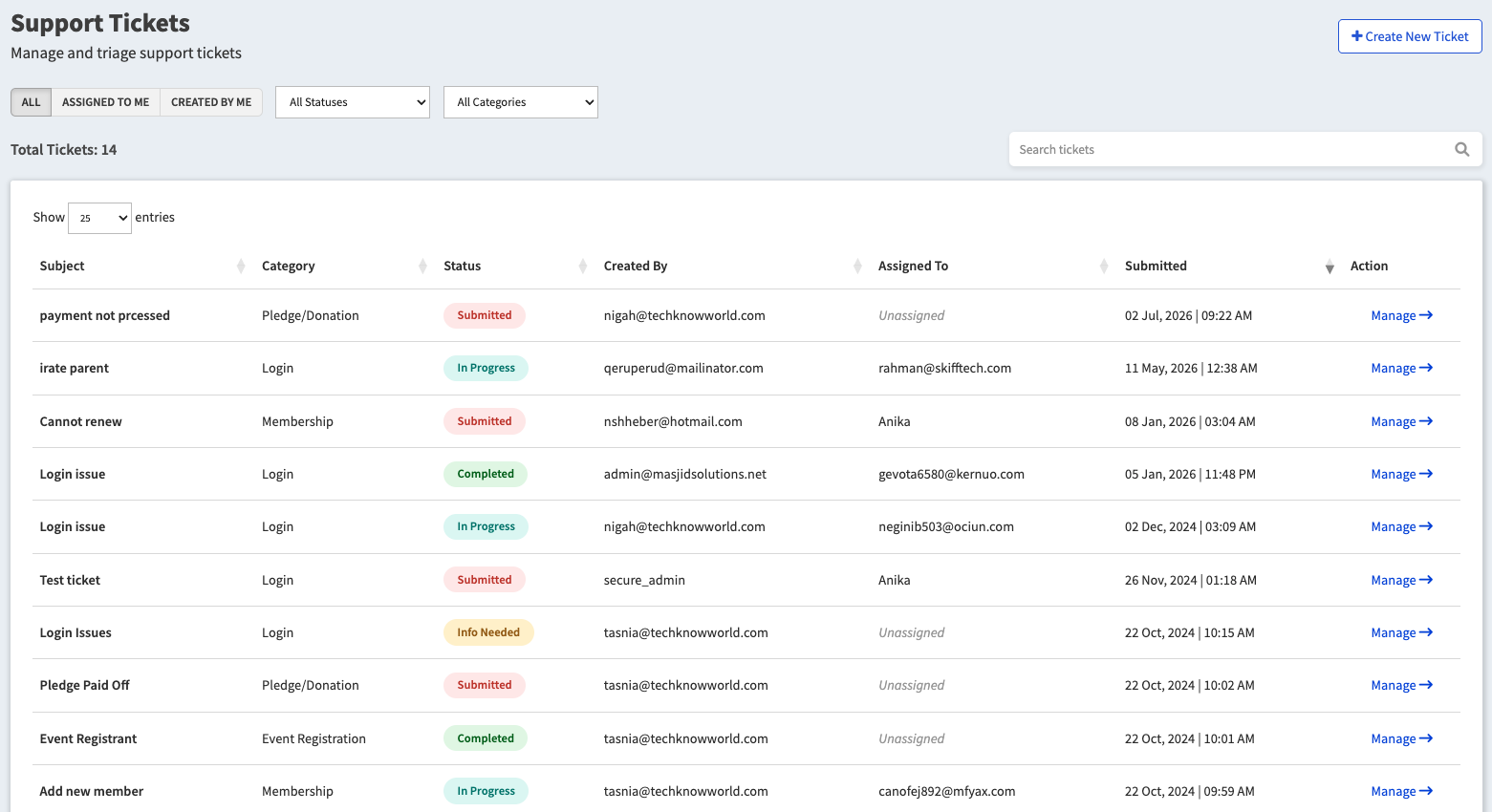The image size is (1492, 812).
Task: Open All Statuses dropdown
Action: [x=353, y=102]
